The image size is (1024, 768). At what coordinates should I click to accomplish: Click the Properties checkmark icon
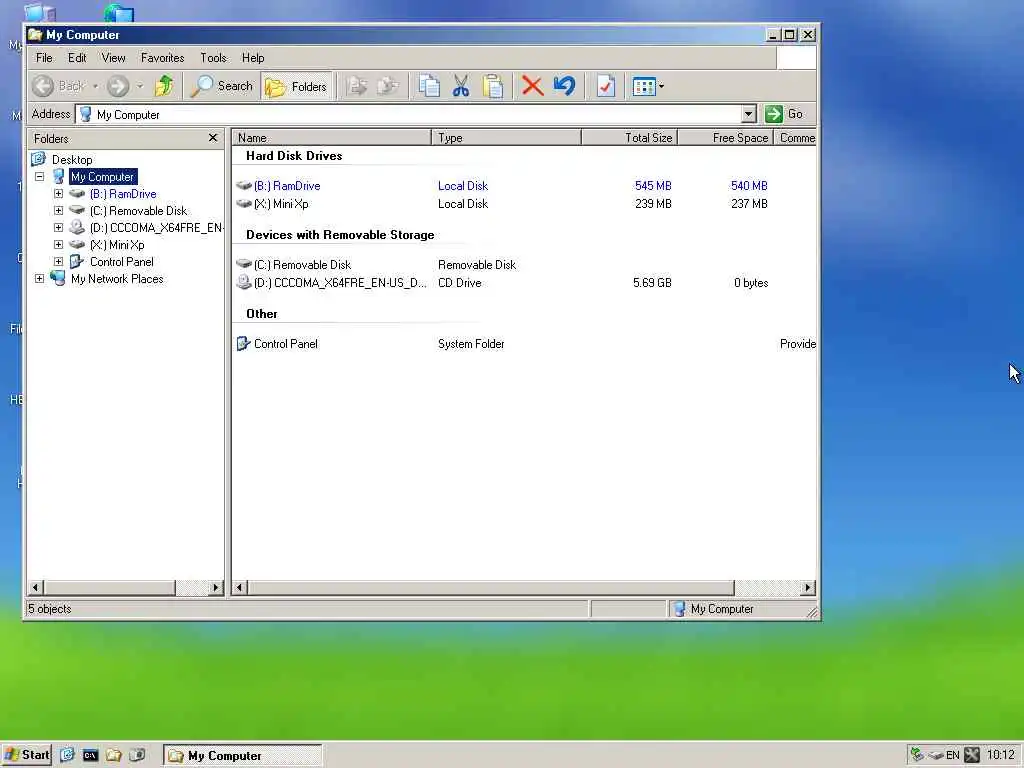point(606,86)
